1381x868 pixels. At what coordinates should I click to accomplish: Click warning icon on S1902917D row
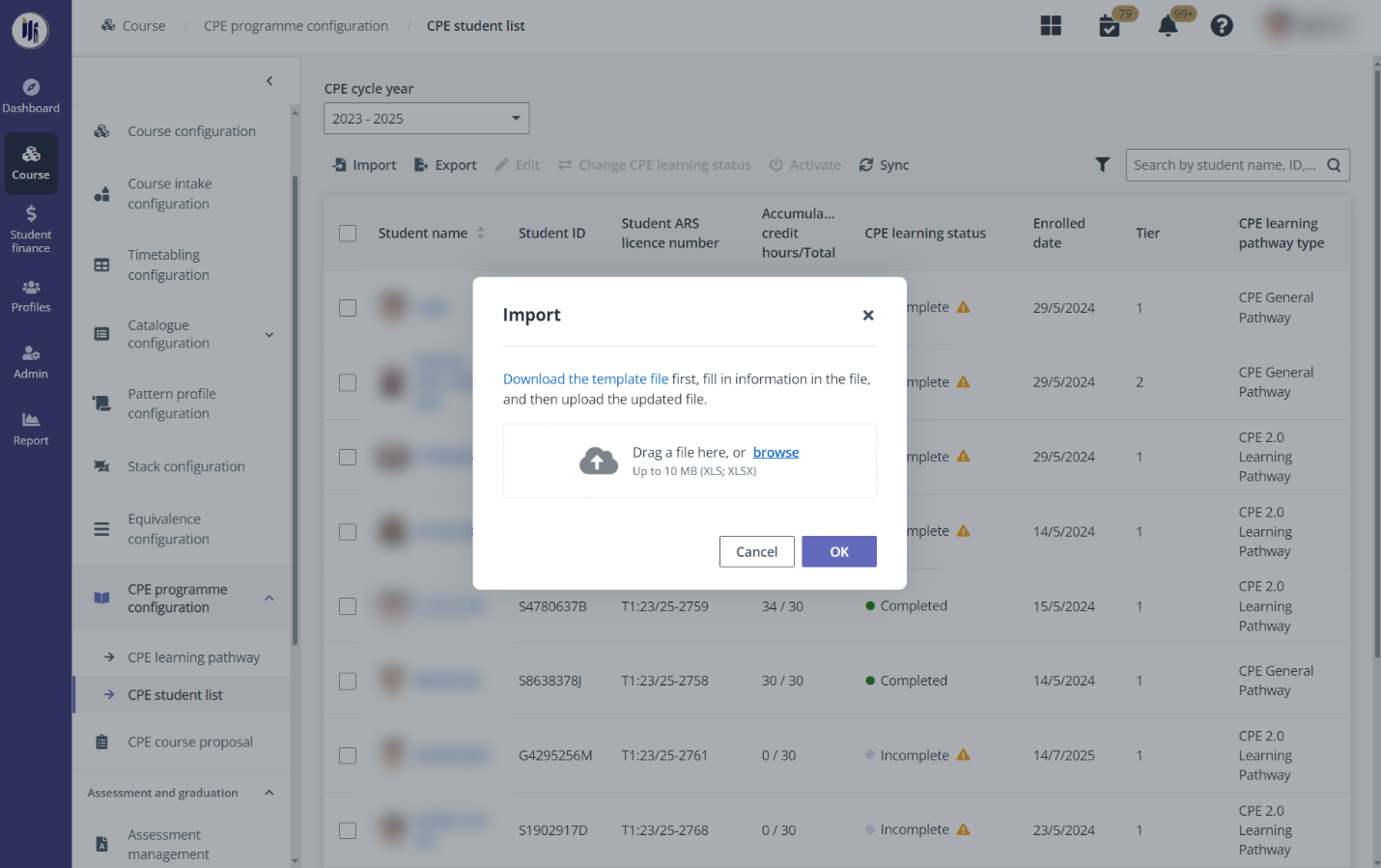coord(963,829)
